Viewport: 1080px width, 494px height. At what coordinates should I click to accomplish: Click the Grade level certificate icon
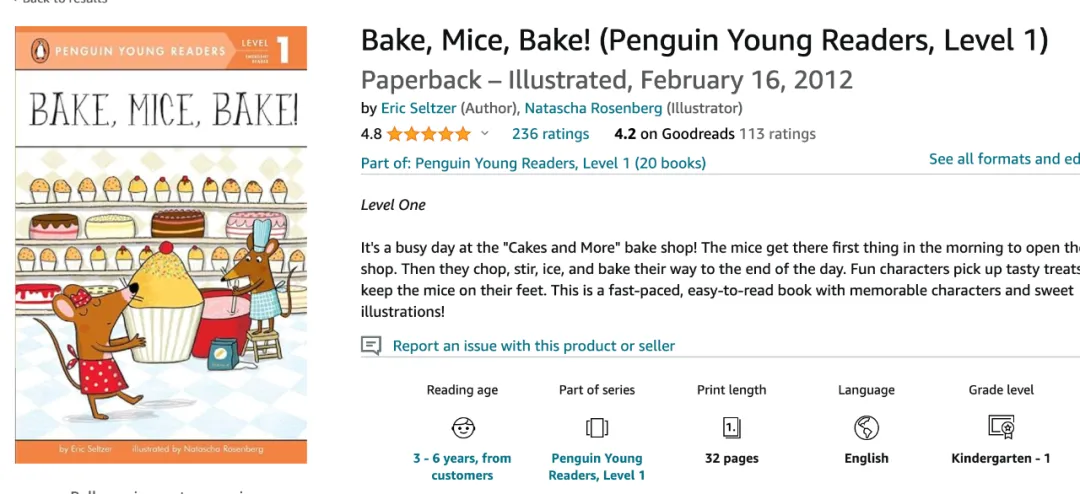[1001, 428]
